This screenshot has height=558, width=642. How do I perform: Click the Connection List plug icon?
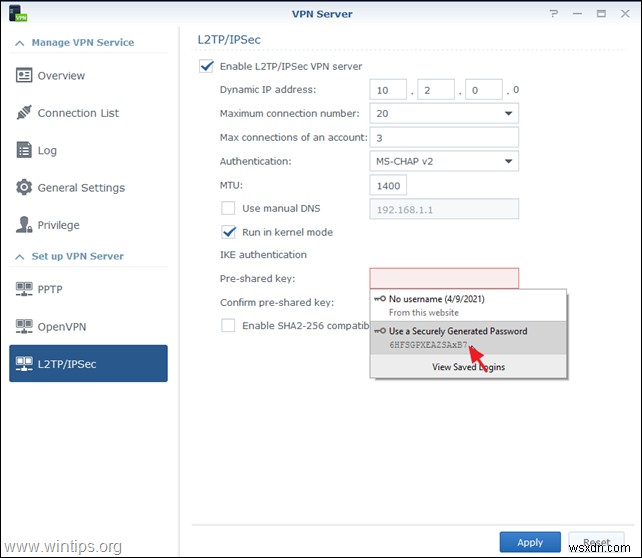point(24,113)
